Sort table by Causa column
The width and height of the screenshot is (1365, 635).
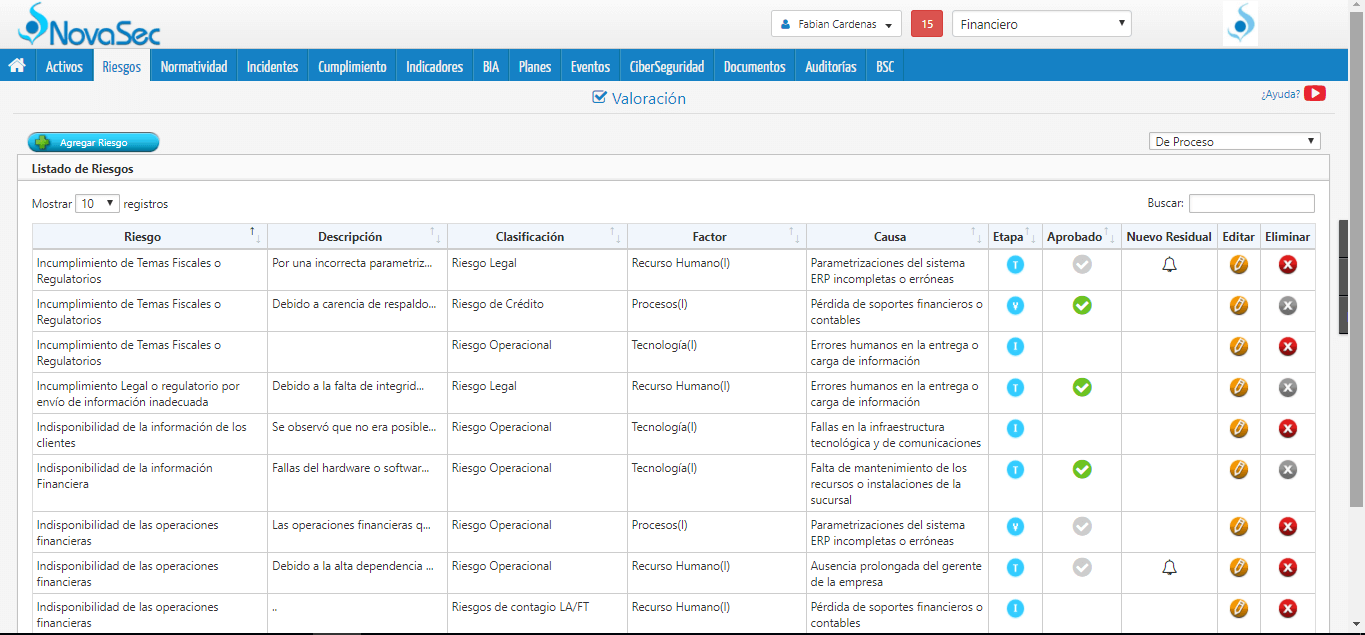tap(897, 237)
